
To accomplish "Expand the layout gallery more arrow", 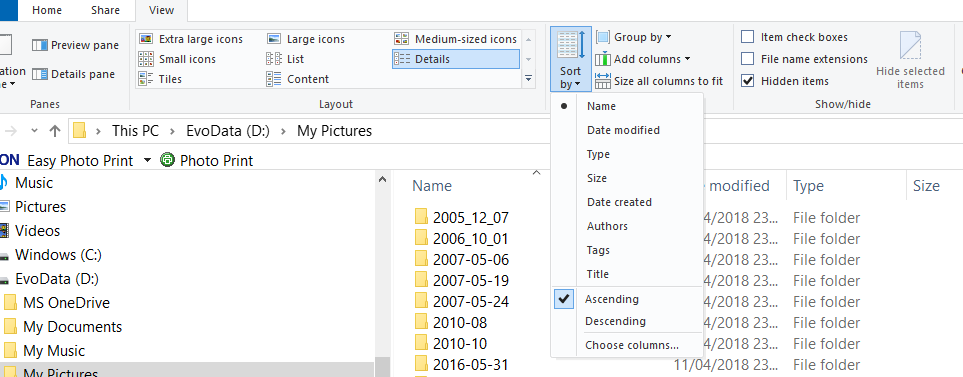I will tap(528, 79).
